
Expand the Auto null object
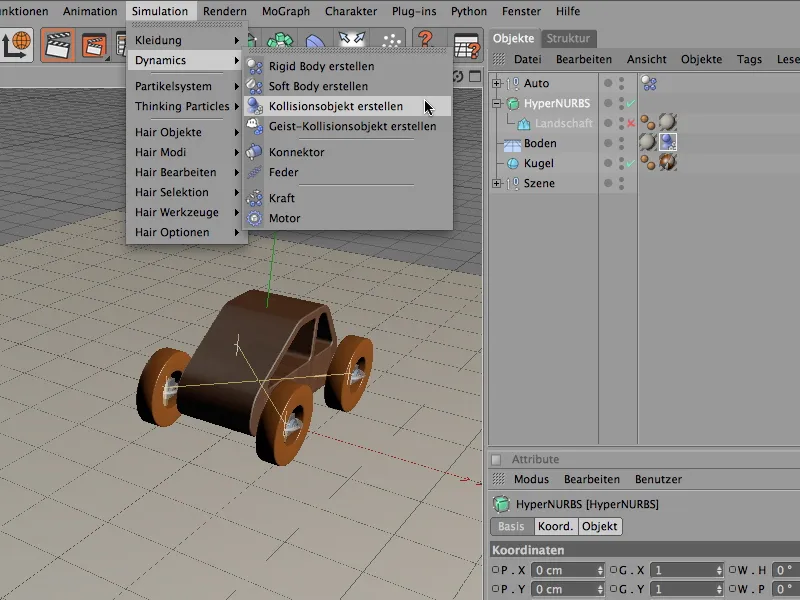pos(498,84)
